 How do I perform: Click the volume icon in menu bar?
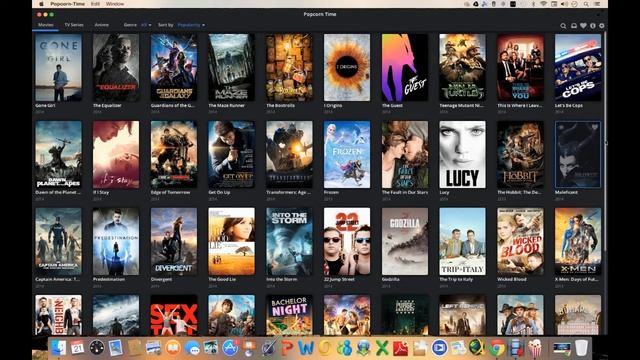click(565, 4)
